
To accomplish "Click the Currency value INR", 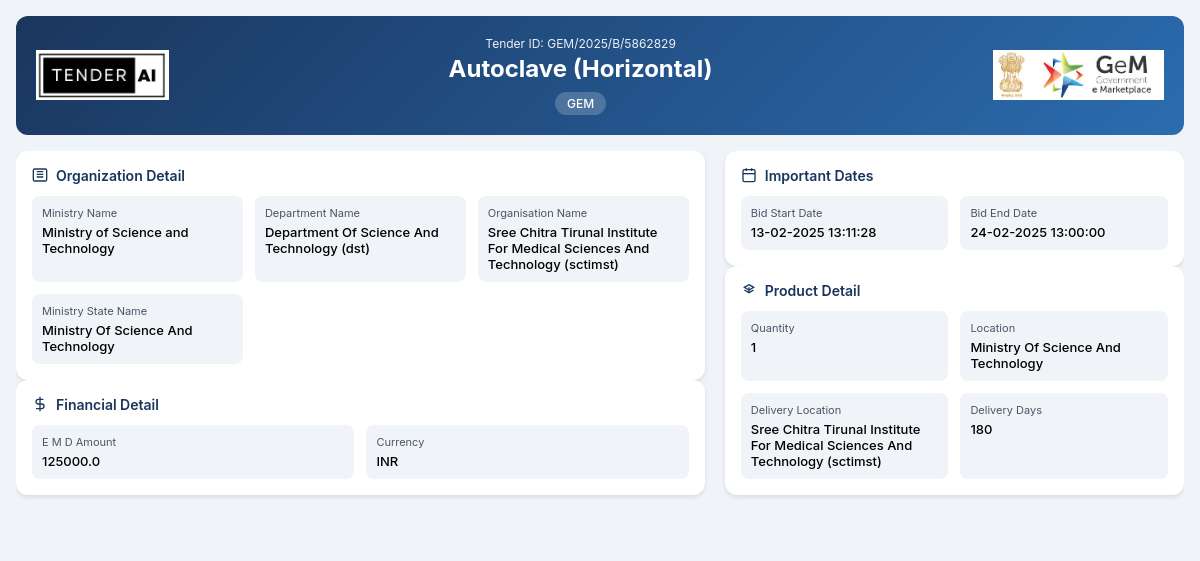I will pos(387,461).
